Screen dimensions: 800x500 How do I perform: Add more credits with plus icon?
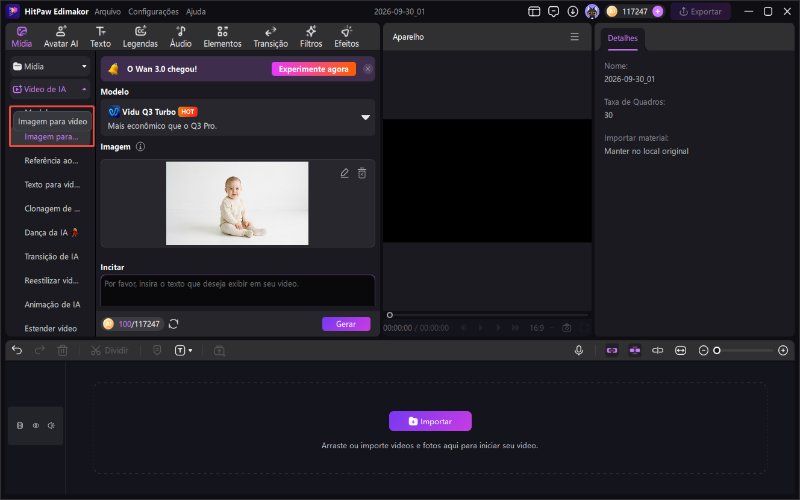(658, 11)
